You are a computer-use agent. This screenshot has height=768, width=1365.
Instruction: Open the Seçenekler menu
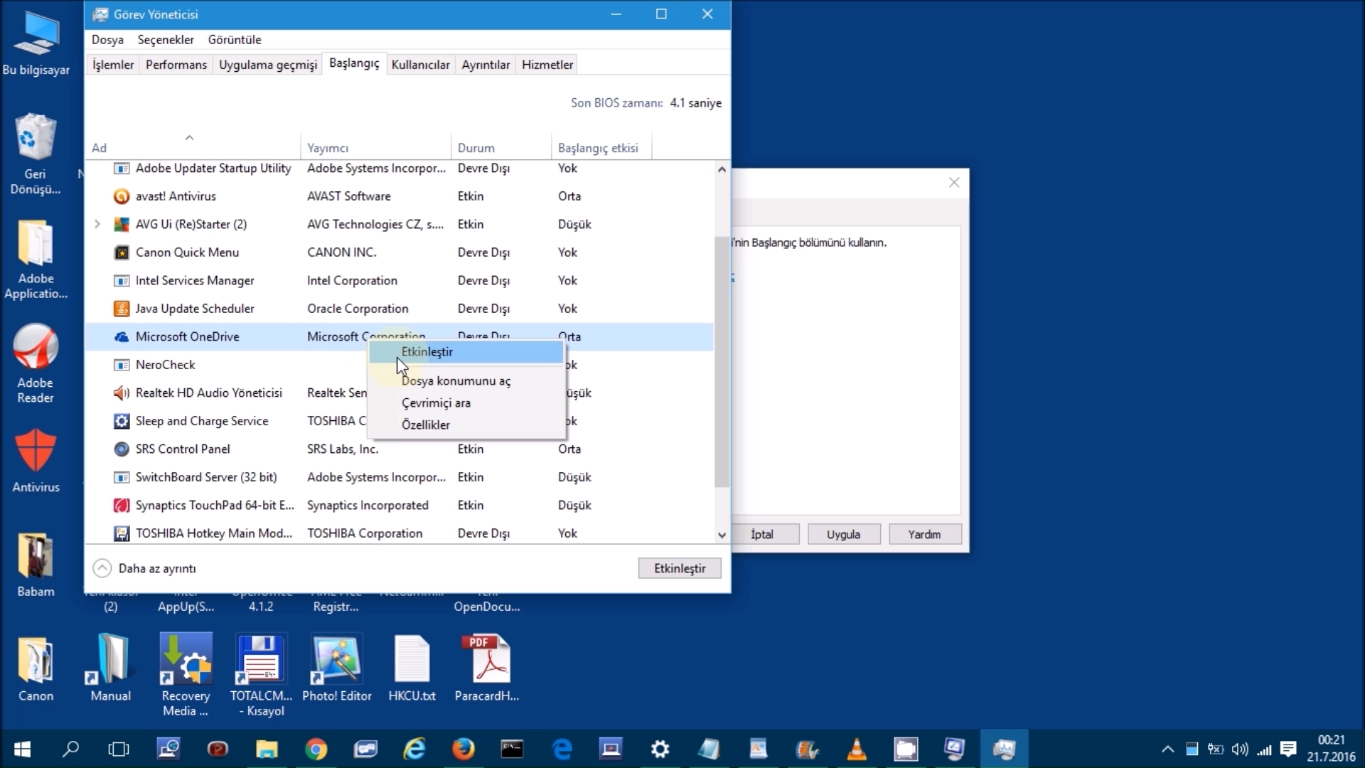166,40
